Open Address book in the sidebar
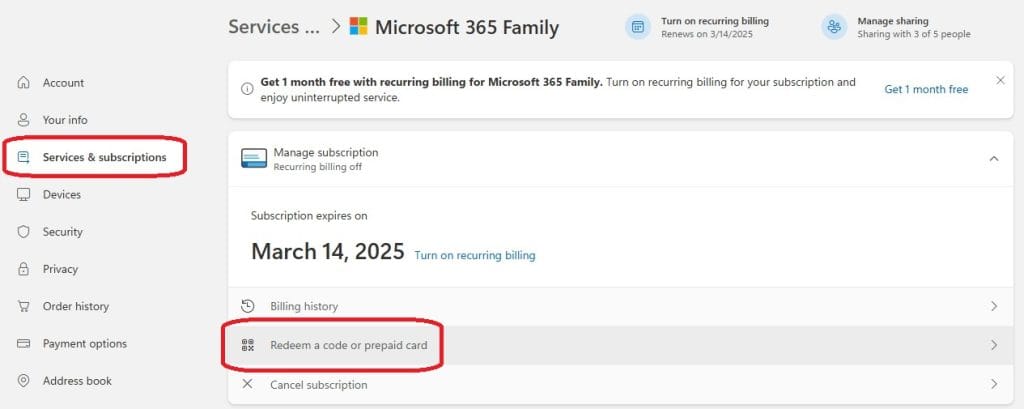 pyautogui.click(x=77, y=381)
